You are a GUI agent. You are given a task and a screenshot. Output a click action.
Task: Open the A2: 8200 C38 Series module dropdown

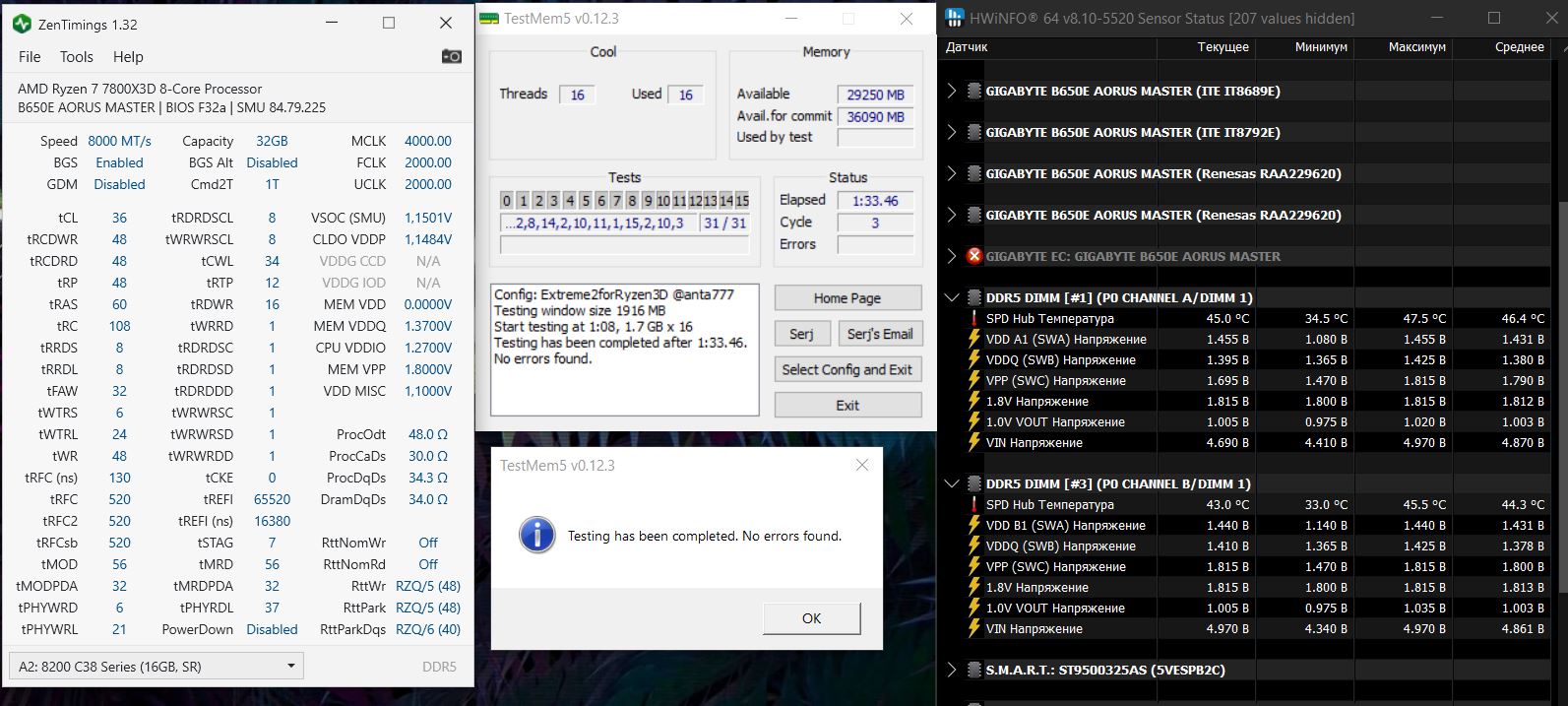point(156,666)
